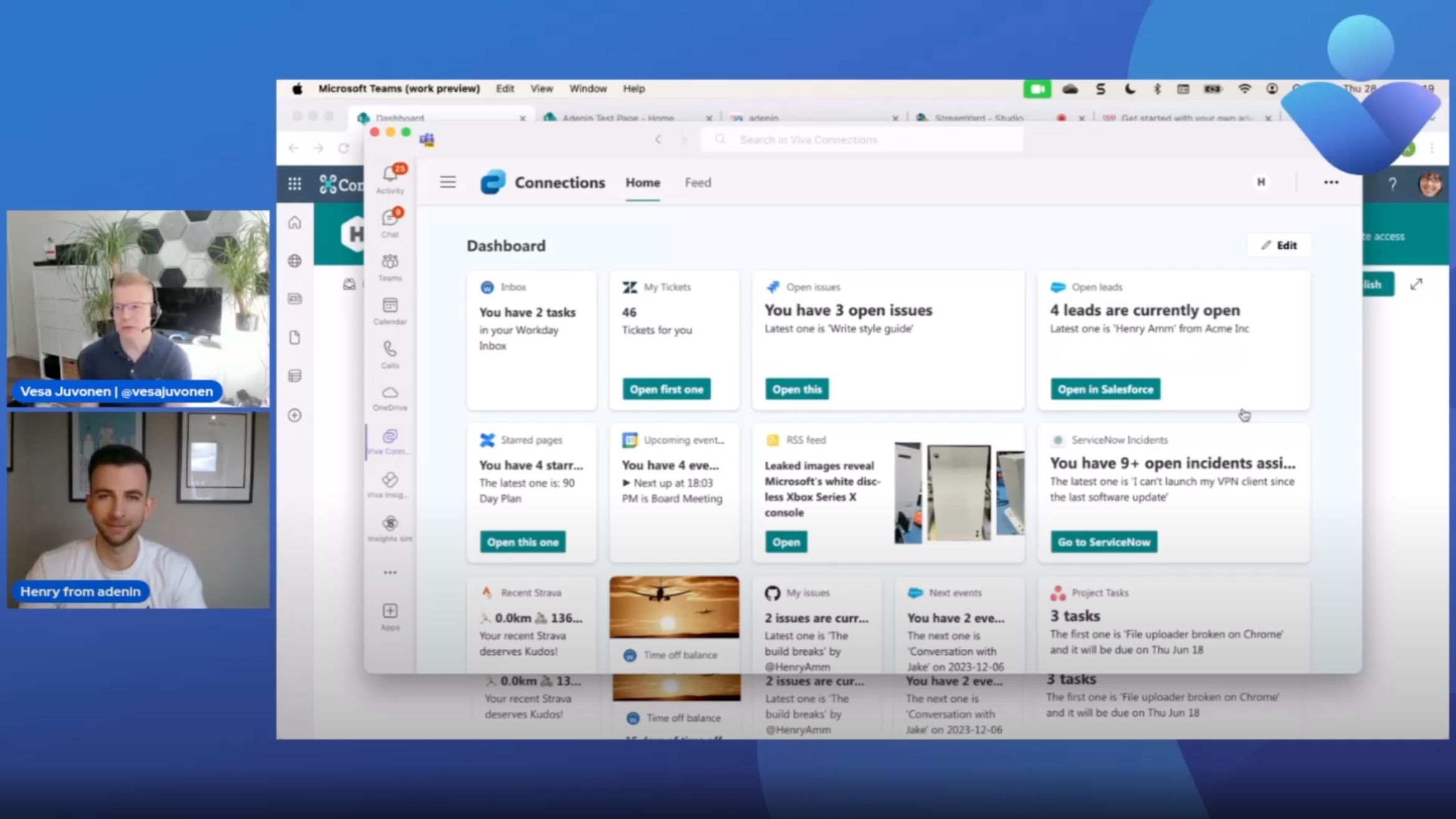Open the airplane sunset Time off image

674,608
